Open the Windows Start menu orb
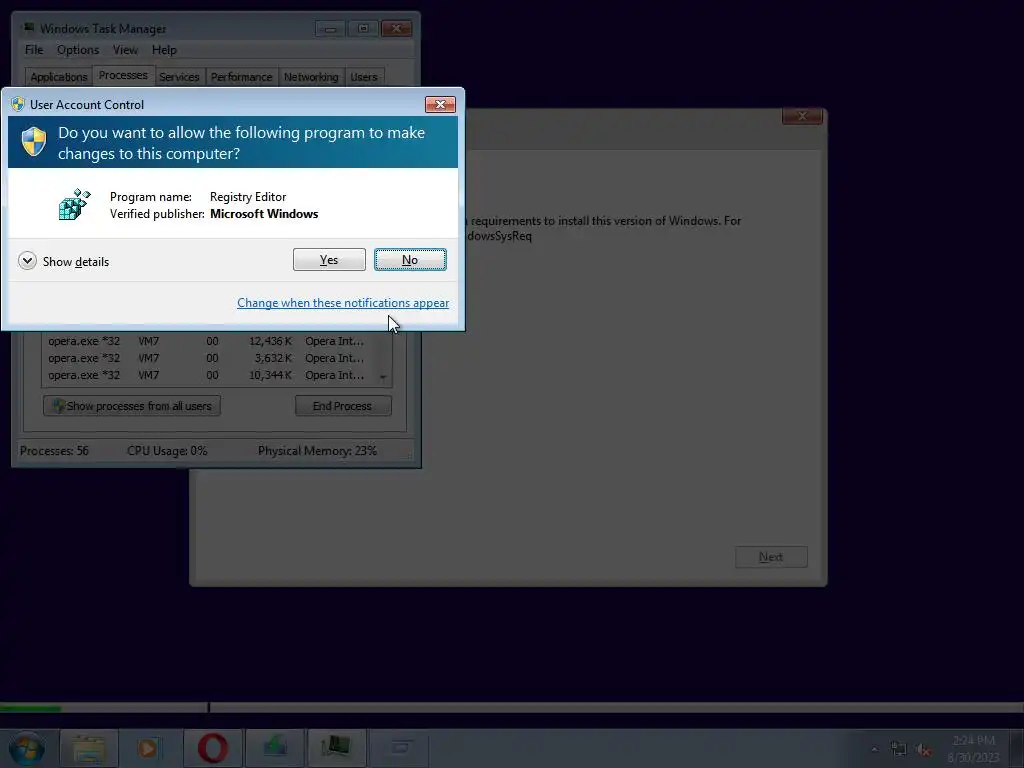The height and width of the screenshot is (768, 1024). (x=26, y=748)
